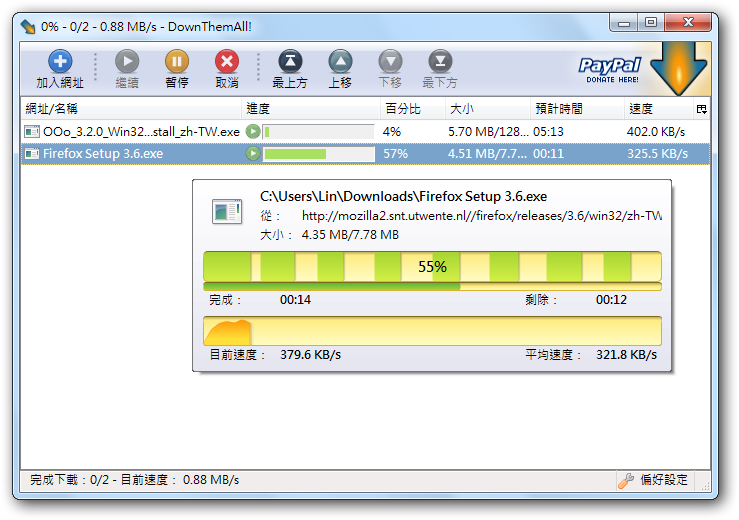Screen dimensions: 739x520
Task: Click the DownThemAll arrow logo
Action: pyautogui.click(x=678, y=68)
